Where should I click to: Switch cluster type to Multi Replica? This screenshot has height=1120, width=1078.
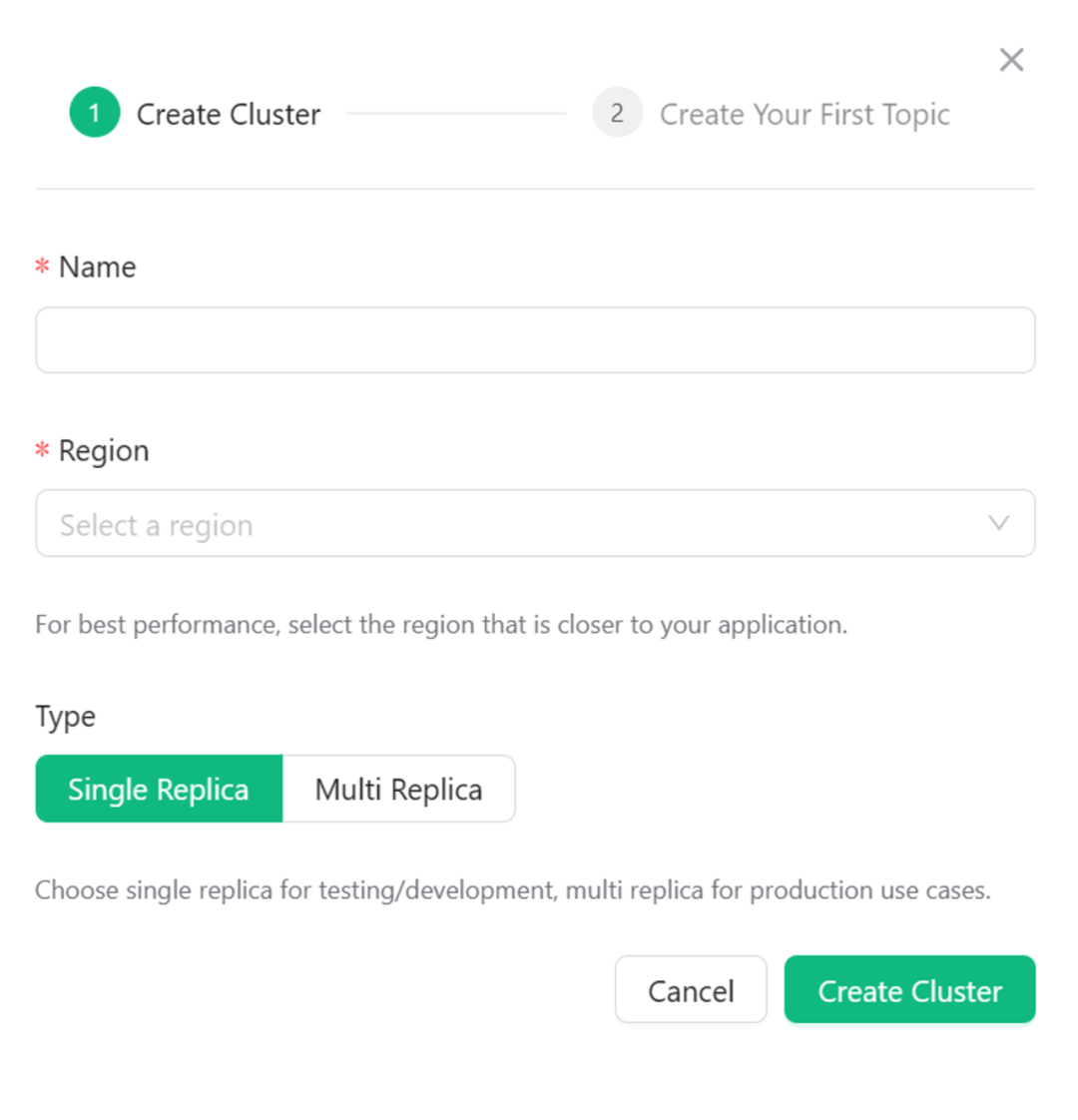pos(398,790)
